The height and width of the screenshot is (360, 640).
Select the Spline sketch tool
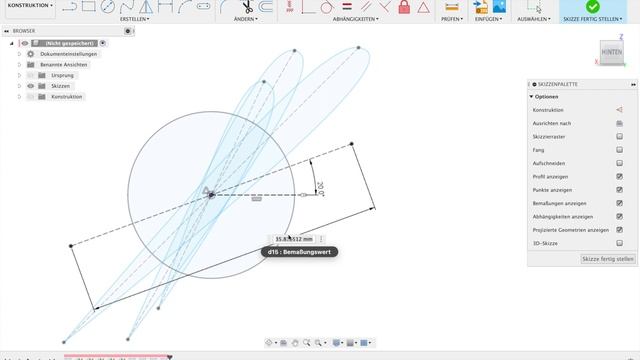[x=127, y=7]
